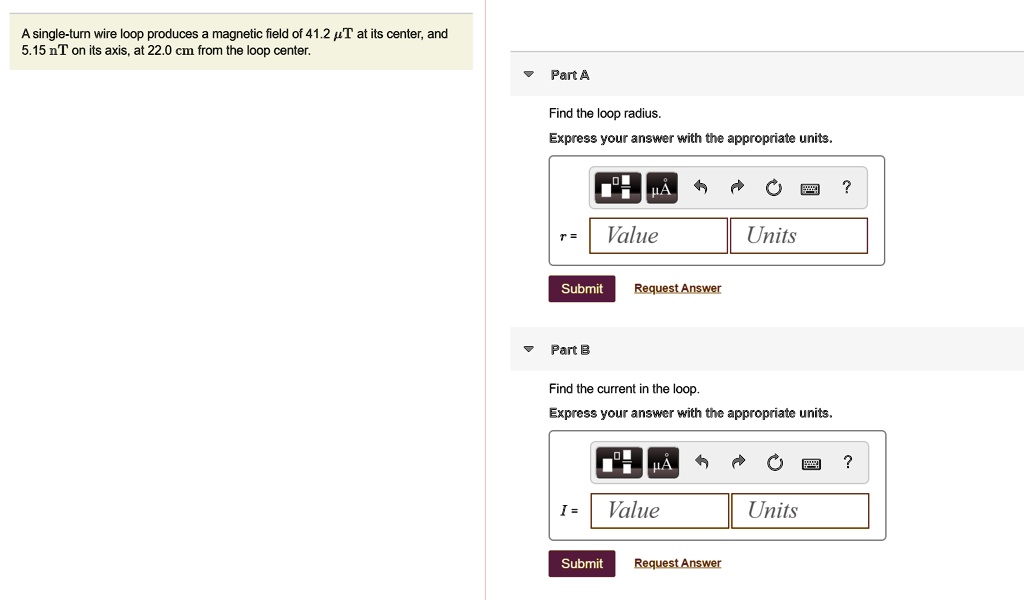This screenshot has height=600, width=1024.
Task: Collapse the Part B section
Action: 529,350
